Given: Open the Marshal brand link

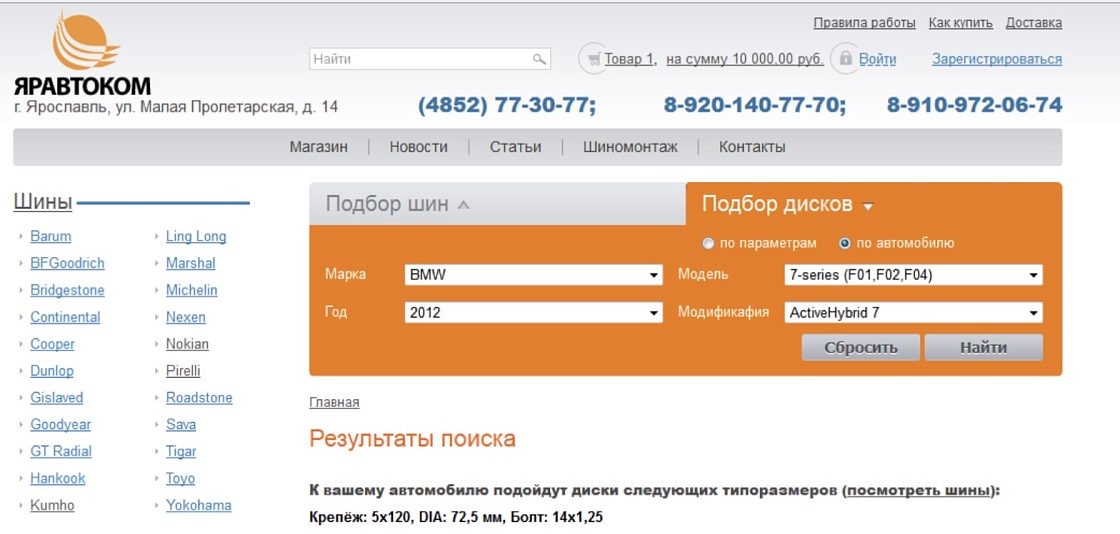Looking at the screenshot, I should 191,263.
